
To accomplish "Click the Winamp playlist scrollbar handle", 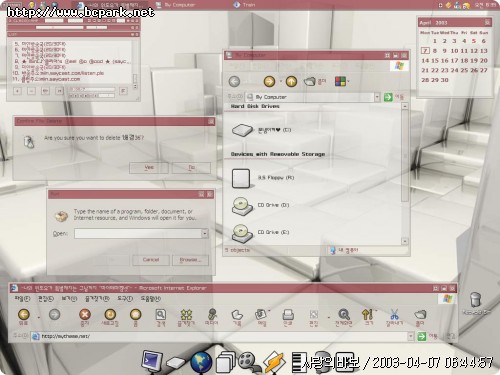I will [x=135, y=78].
